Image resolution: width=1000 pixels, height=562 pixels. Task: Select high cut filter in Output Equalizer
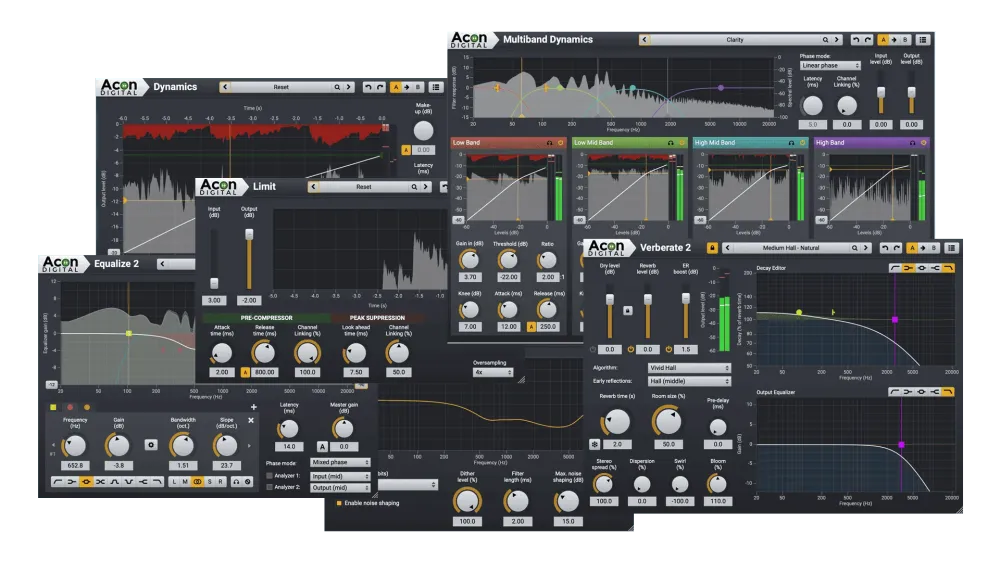tap(948, 392)
